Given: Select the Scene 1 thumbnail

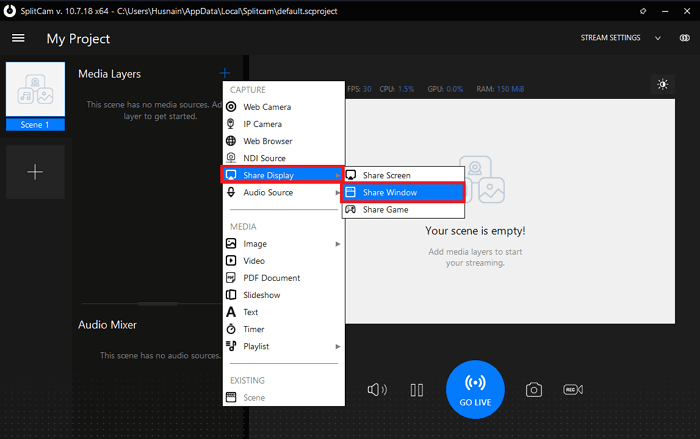Looking at the screenshot, I should pos(35,89).
